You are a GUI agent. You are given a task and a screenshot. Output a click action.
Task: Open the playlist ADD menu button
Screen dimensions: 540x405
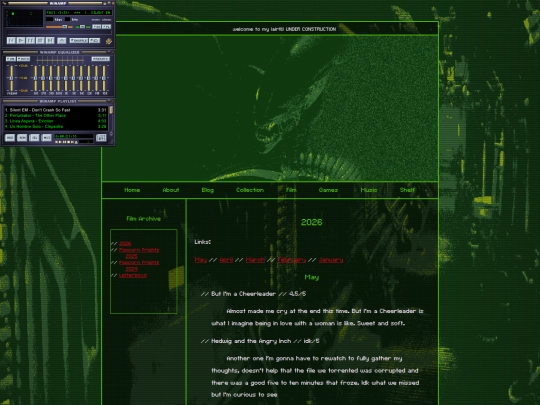pos(10,138)
